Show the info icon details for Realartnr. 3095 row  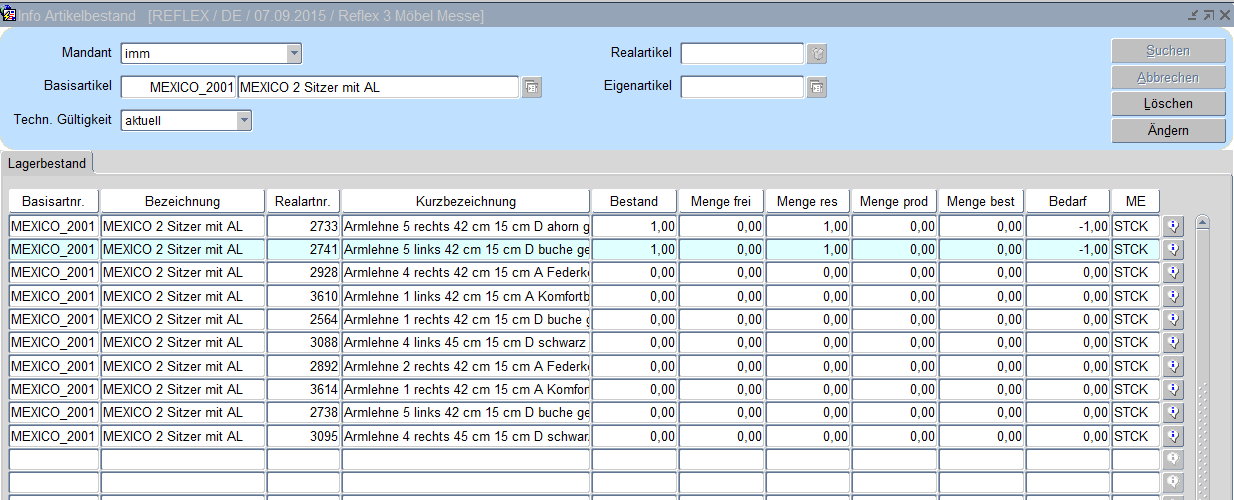point(1174,437)
